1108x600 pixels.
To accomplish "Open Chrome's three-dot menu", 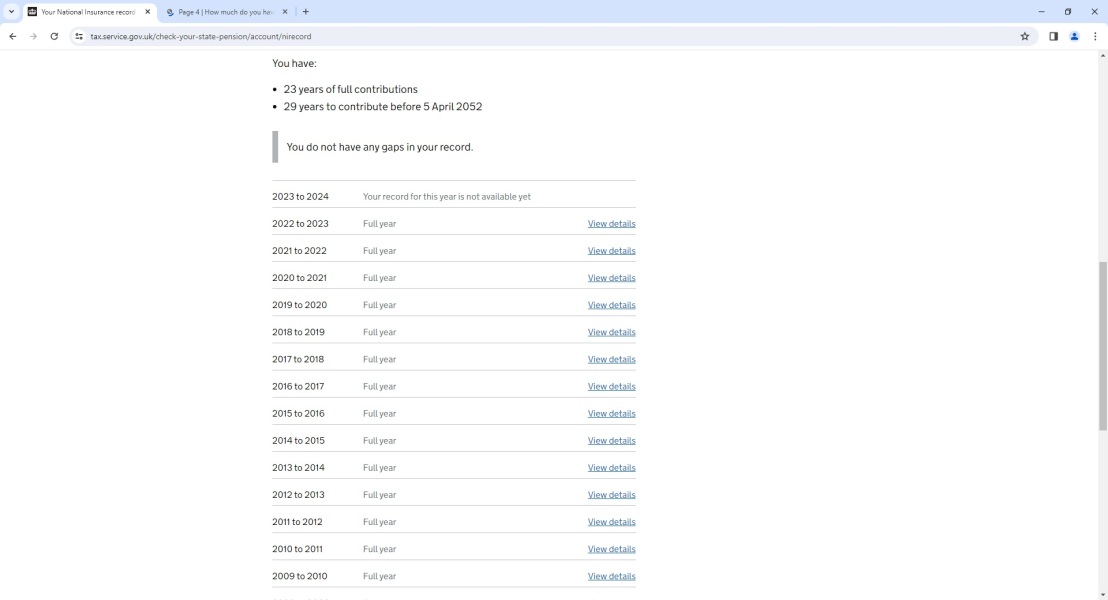I will tap(1095, 36).
